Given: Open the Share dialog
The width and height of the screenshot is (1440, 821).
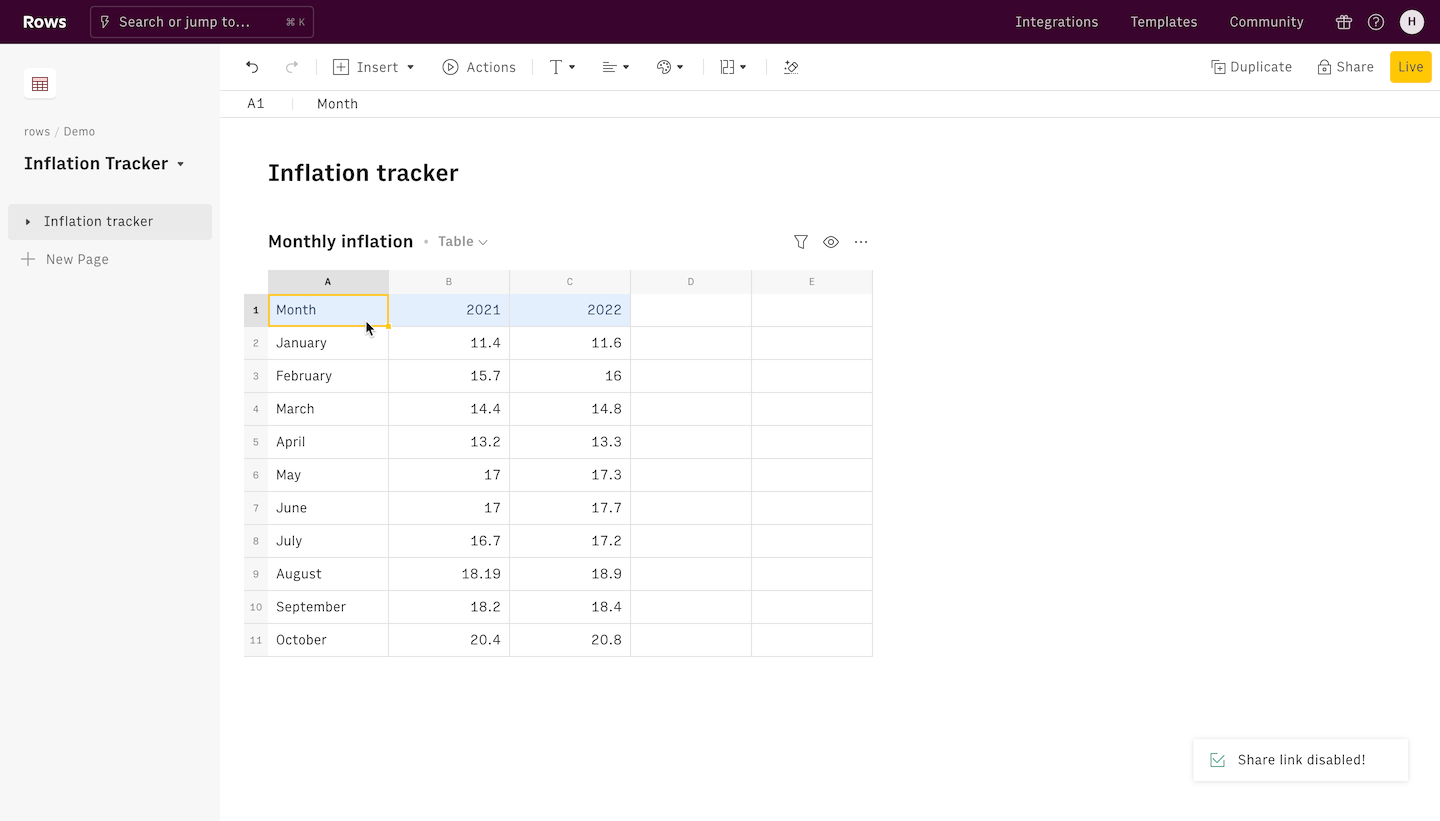Looking at the screenshot, I should [x=1345, y=67].
